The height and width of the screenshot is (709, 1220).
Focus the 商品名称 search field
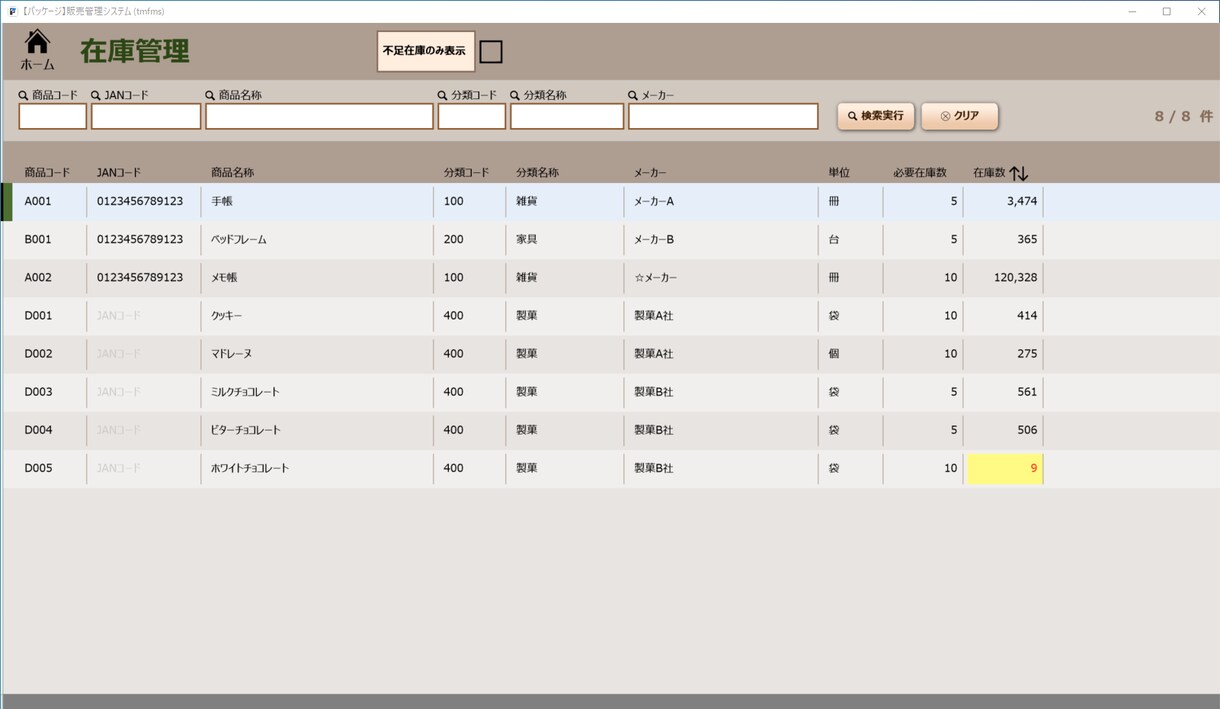point(319,116)
